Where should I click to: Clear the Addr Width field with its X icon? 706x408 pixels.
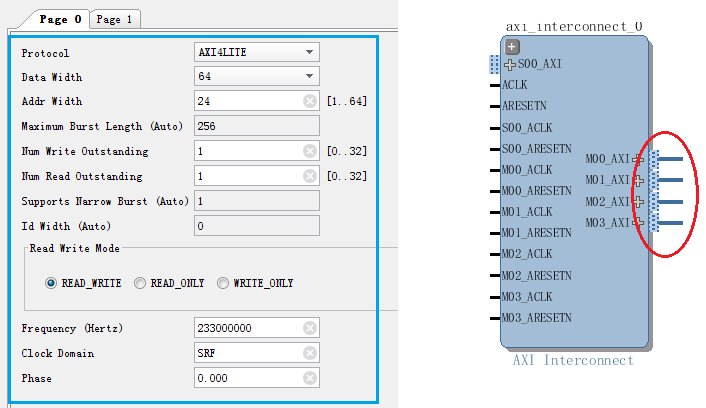click(310, 101)
